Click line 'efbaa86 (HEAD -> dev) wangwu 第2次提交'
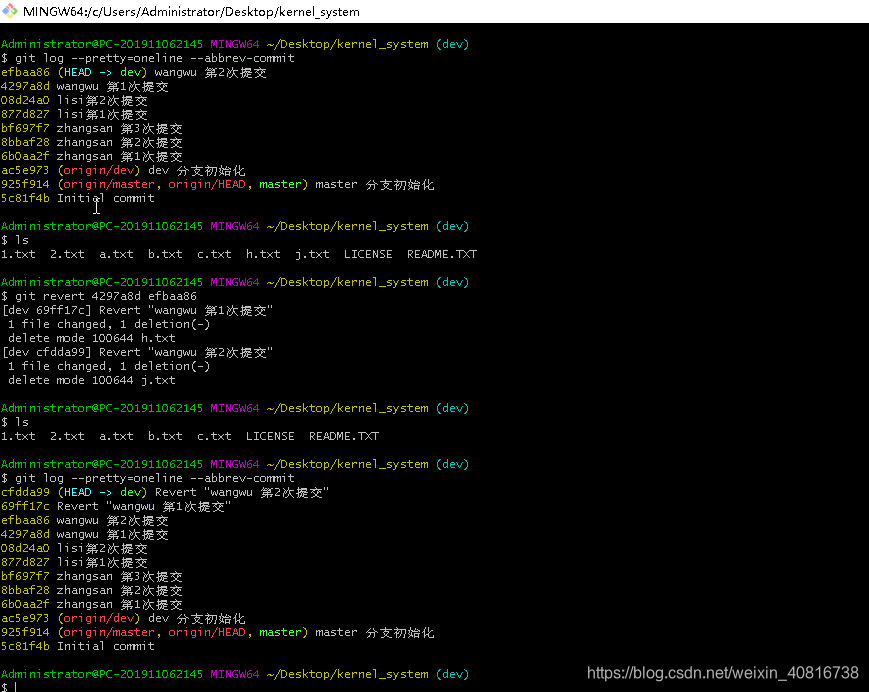869x692 pixels. pyautogui.click(x=134, y=73)
